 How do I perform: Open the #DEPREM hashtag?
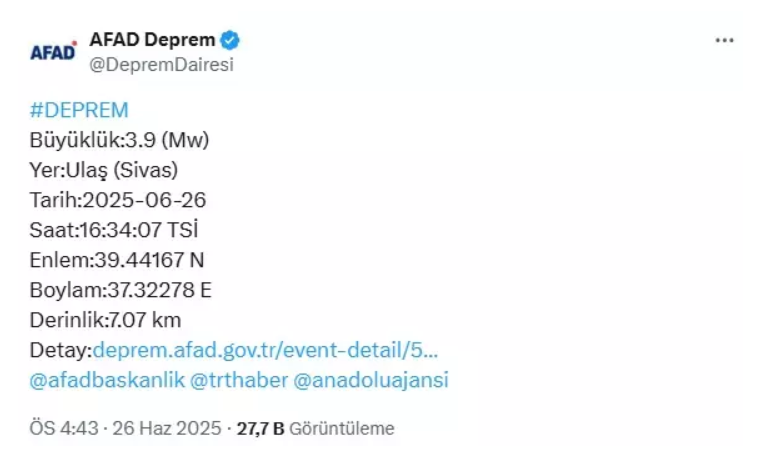(x=79, y=110)
